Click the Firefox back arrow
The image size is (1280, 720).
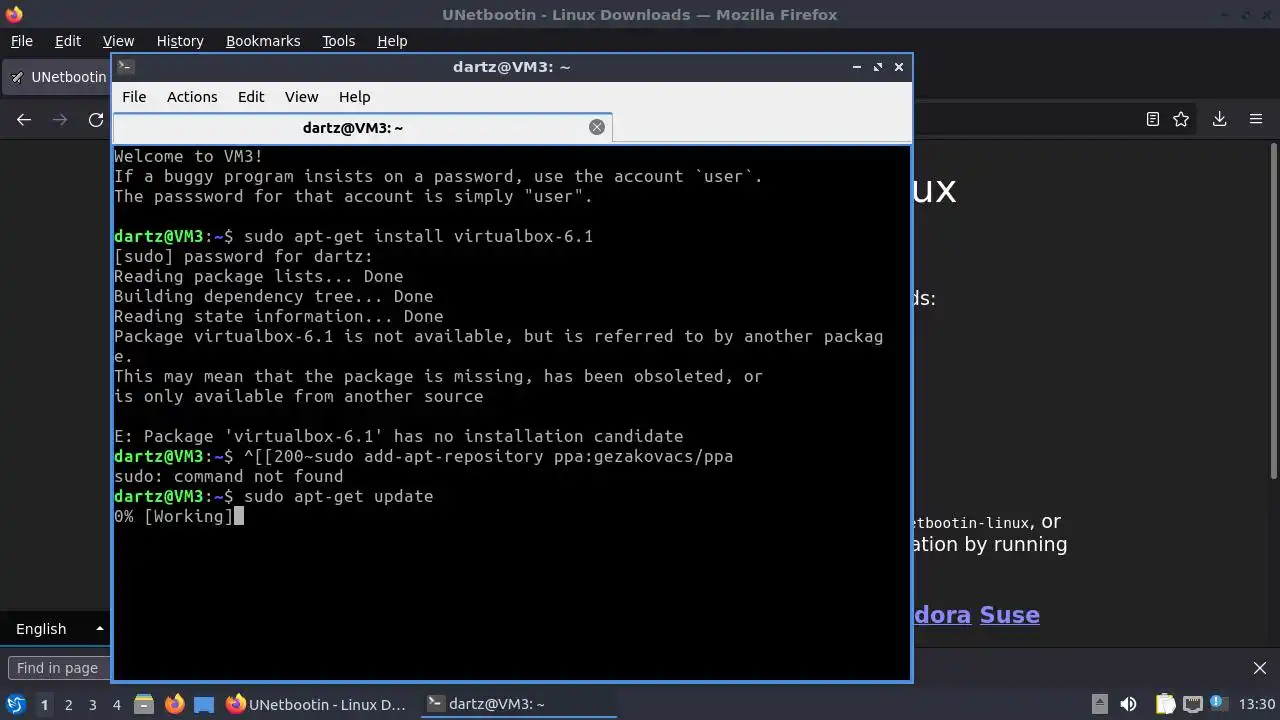[x=24, y=119]
